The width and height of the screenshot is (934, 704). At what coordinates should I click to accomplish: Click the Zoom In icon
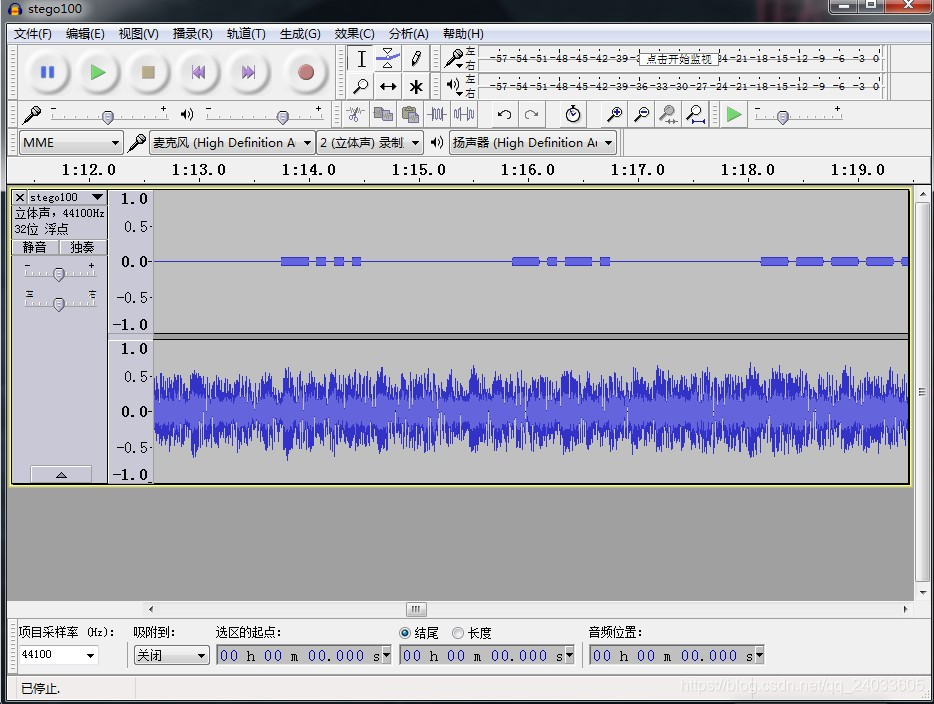pyautogui.click(x=614, y=114)
